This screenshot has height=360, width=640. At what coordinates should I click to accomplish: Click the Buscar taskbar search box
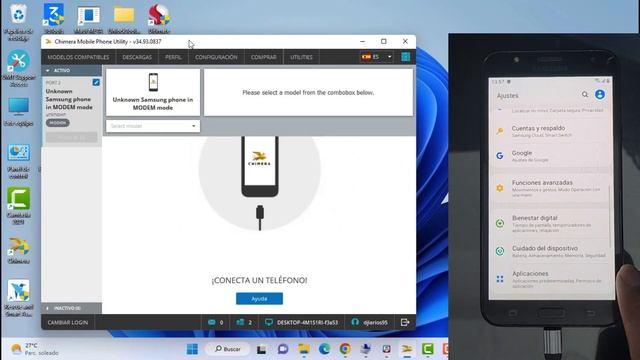(x=227, y=349)
